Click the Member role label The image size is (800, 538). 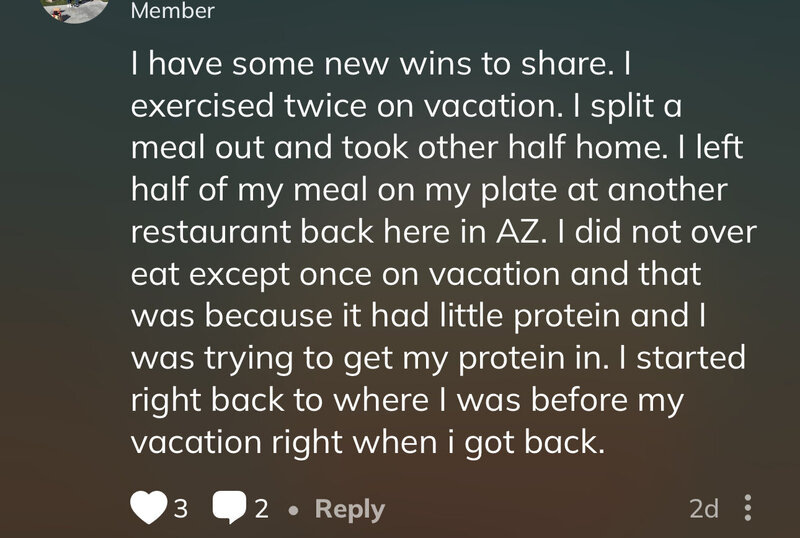[x=172, y=11]
